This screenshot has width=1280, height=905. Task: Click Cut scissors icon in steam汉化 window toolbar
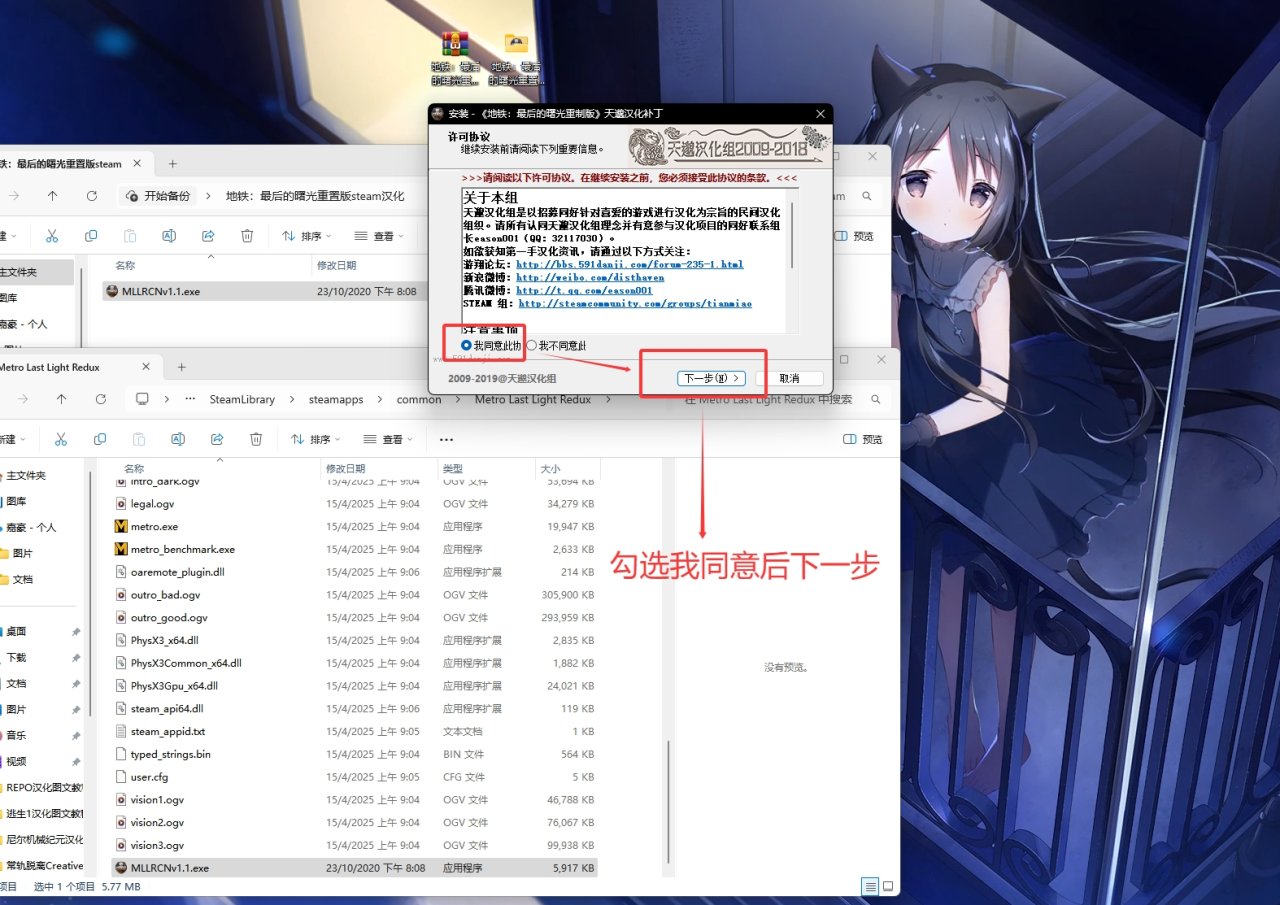pyautogui.click(x=52, y=236)
